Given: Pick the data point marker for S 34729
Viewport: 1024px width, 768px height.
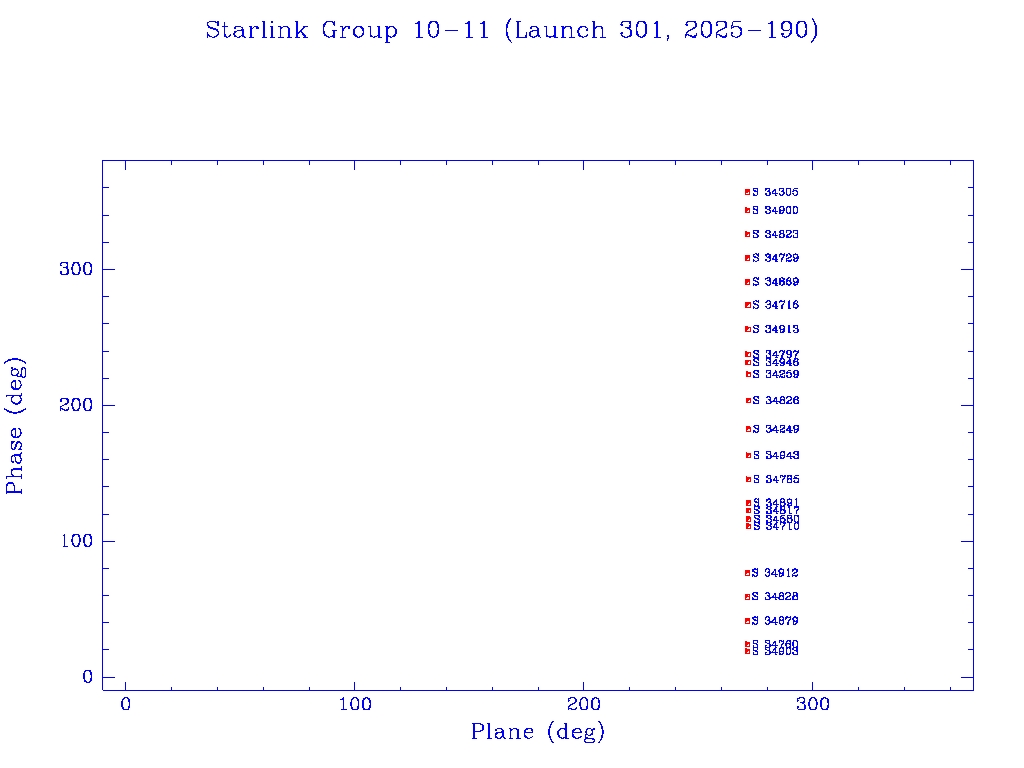Looking at the screenshot, I should click(x=747, y=258).
